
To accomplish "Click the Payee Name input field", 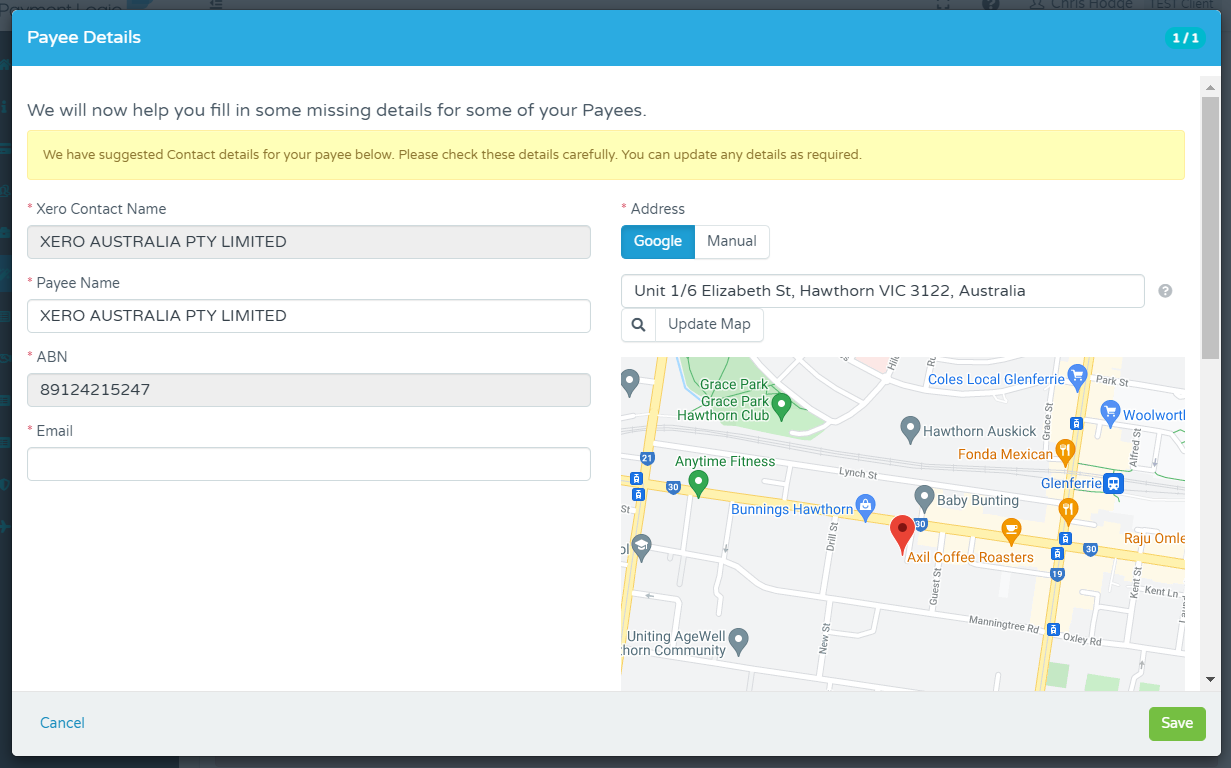I will (309, 316).
